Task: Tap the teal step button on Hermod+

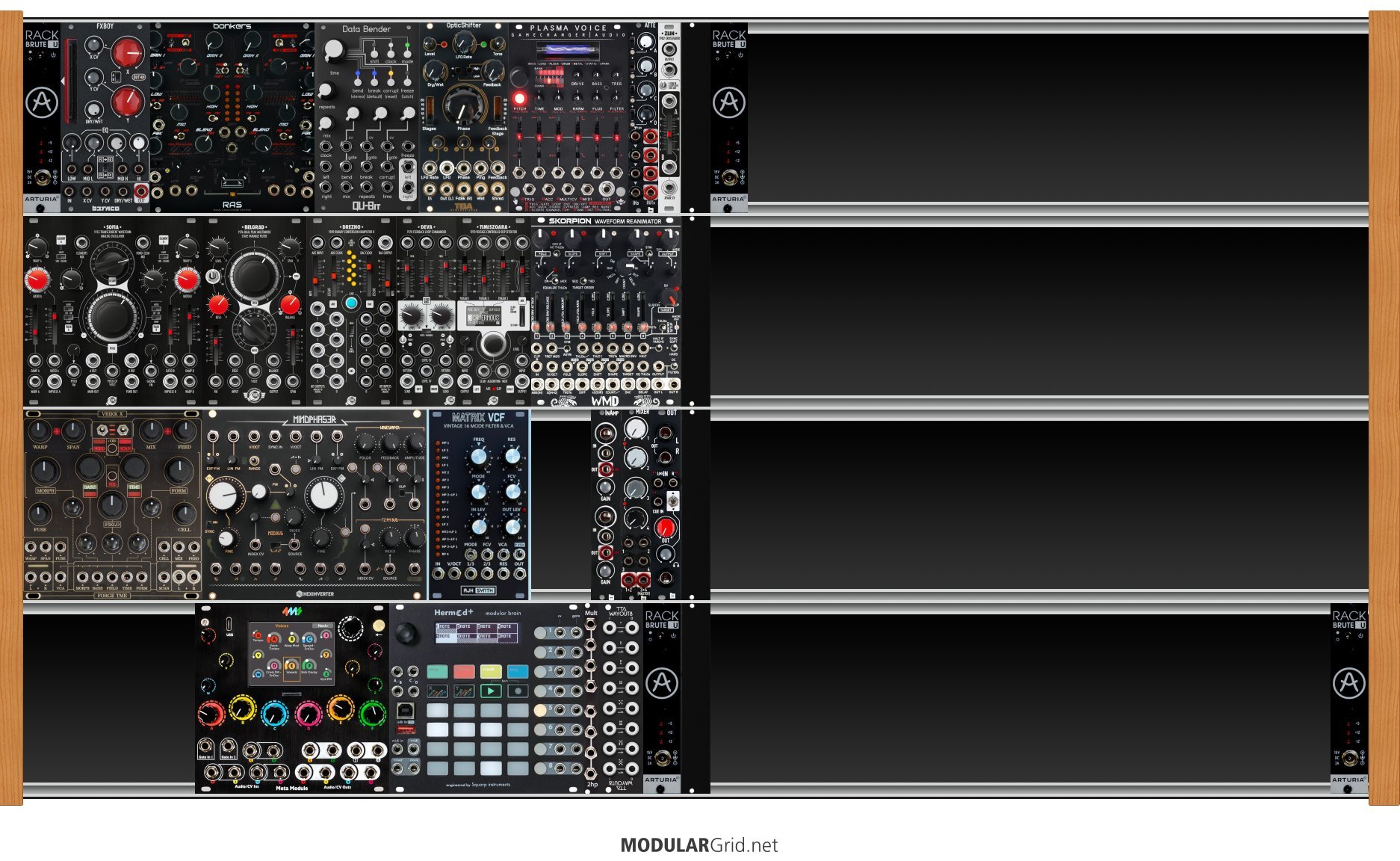Action: pyautogui.click(x=436, y=671)
